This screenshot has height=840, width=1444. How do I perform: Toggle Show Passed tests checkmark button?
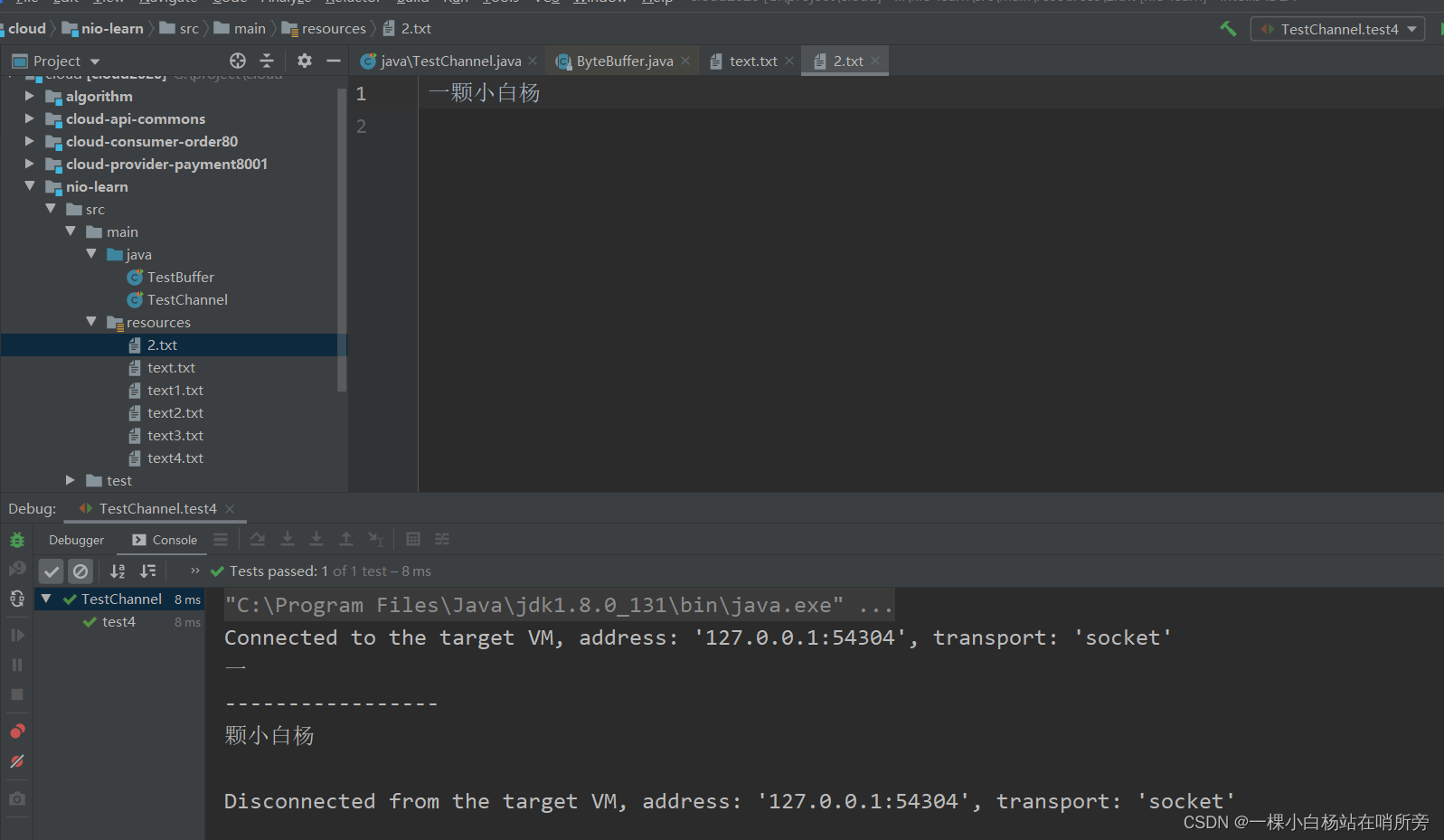click(52, 571)
